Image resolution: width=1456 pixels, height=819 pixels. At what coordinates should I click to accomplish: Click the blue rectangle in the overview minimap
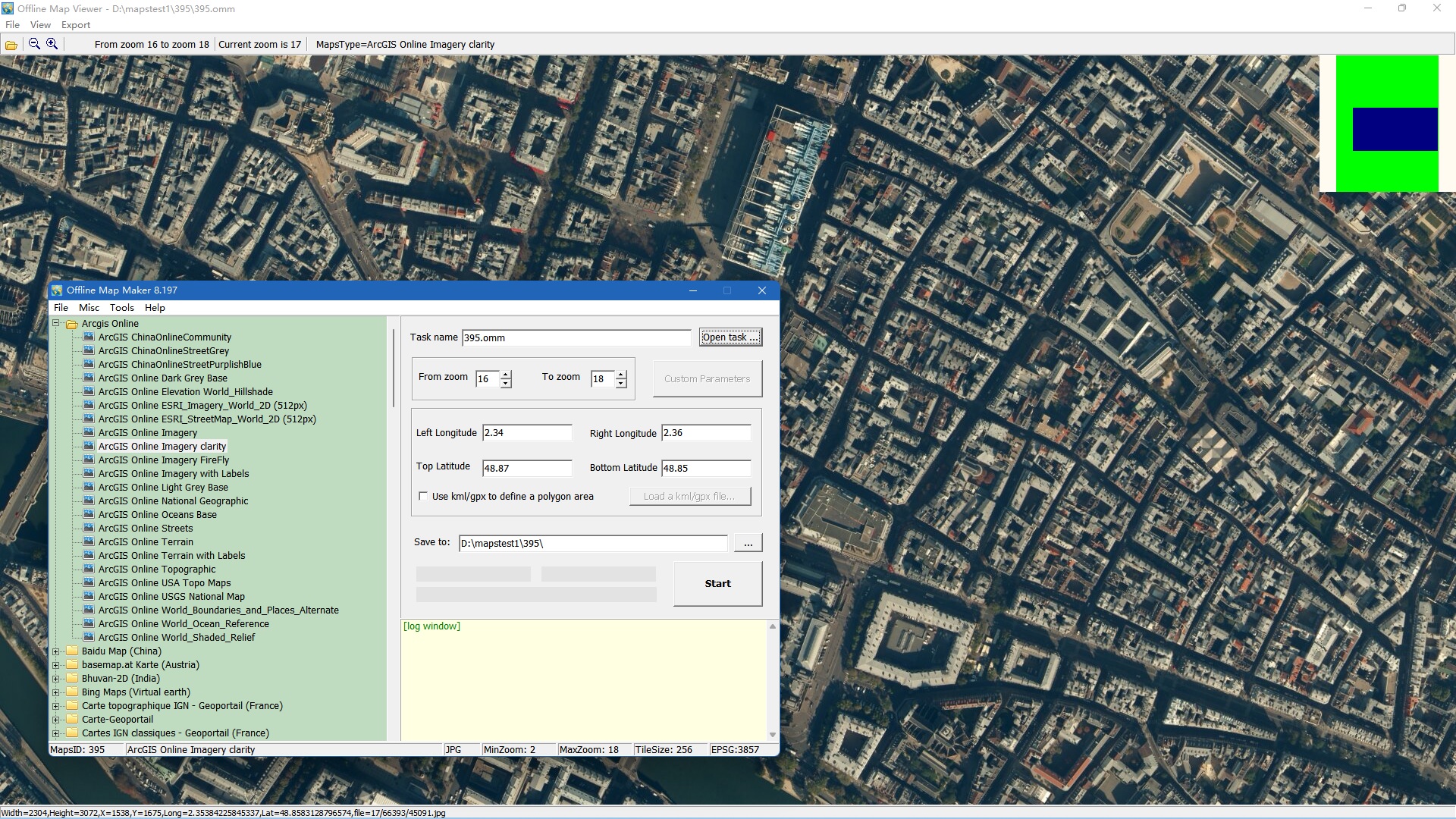pos(1395,130)
